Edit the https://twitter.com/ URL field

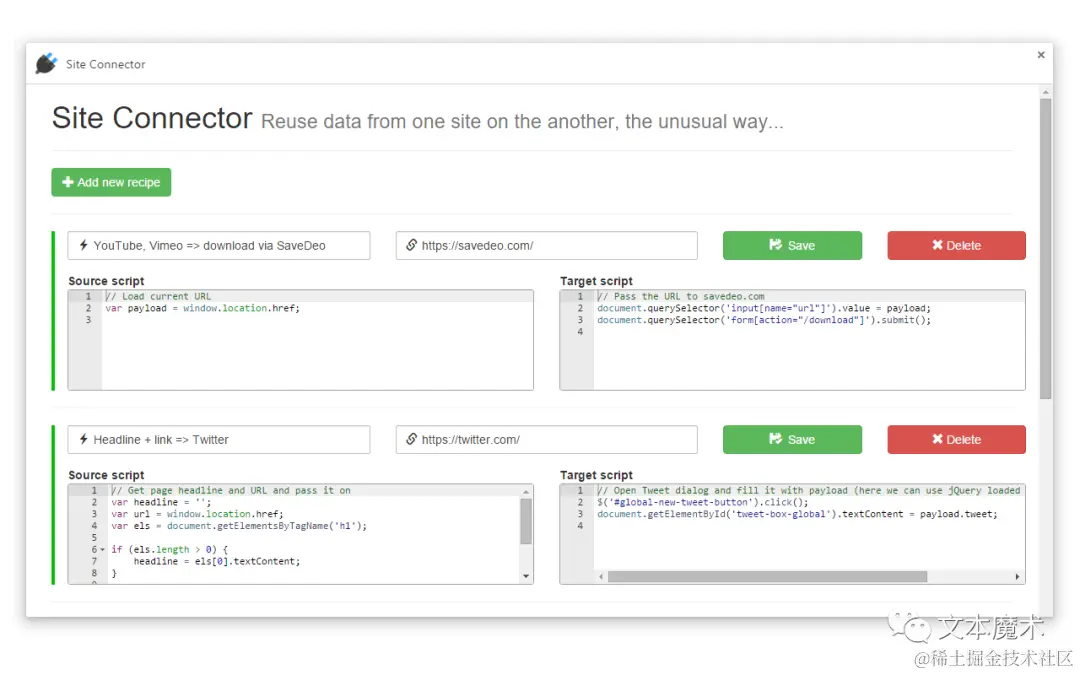tap(546, 439)
